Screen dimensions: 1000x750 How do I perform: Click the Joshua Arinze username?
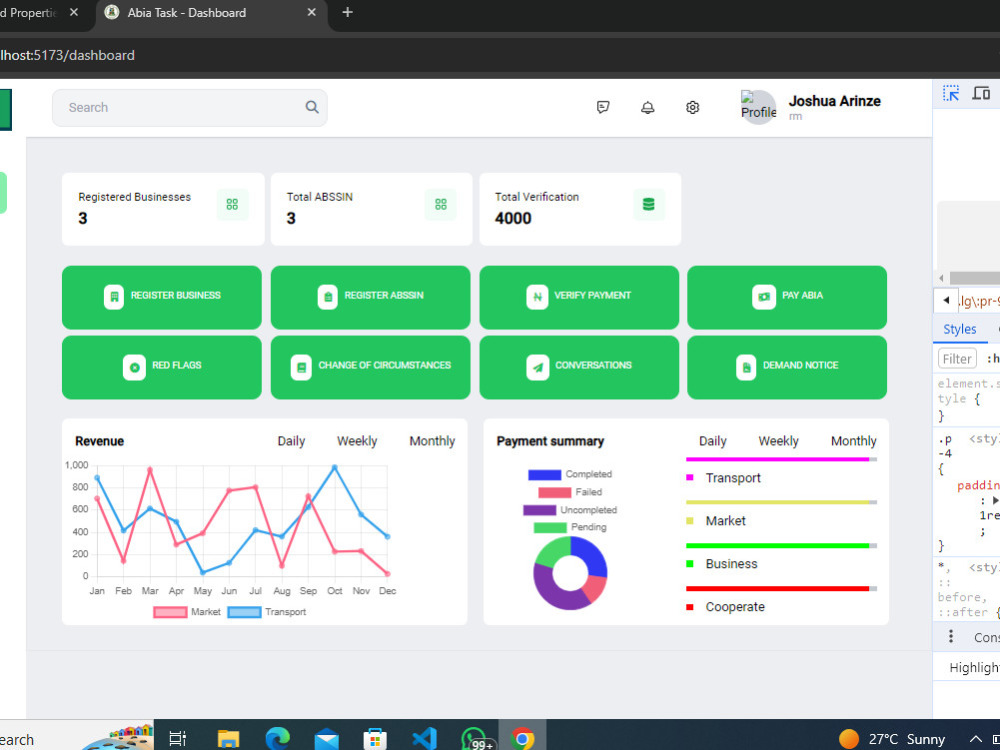click(x=834, y=101)
